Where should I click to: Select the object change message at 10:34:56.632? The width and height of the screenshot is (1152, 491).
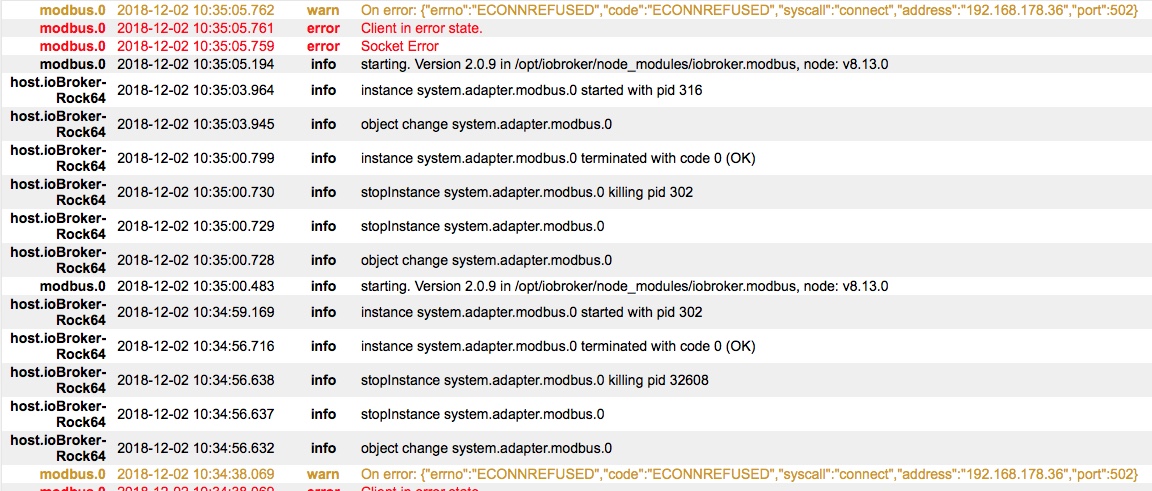pyautogui.click(x=486, y=448)
